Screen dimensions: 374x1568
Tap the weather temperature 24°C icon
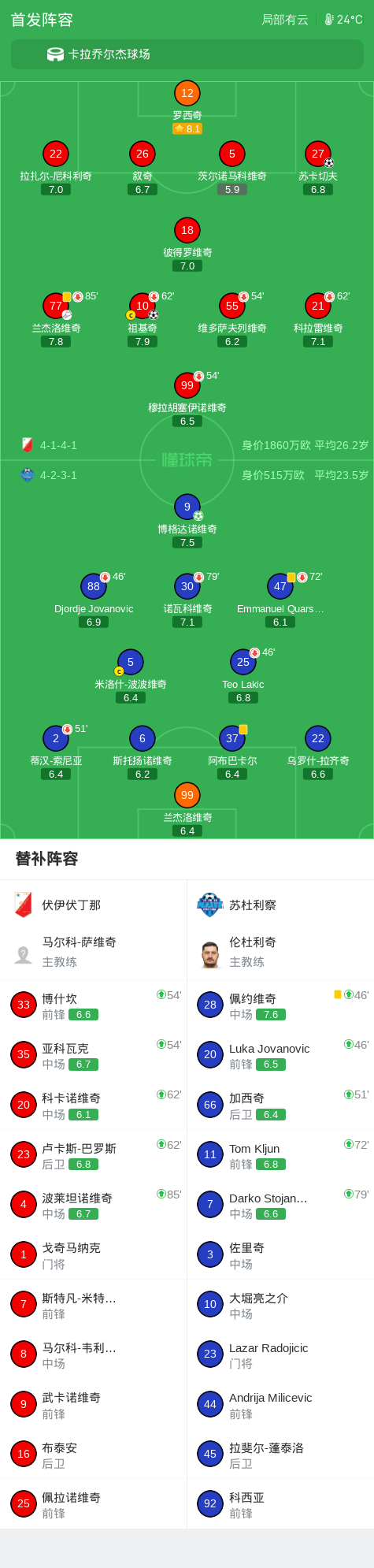coord(329,20)
